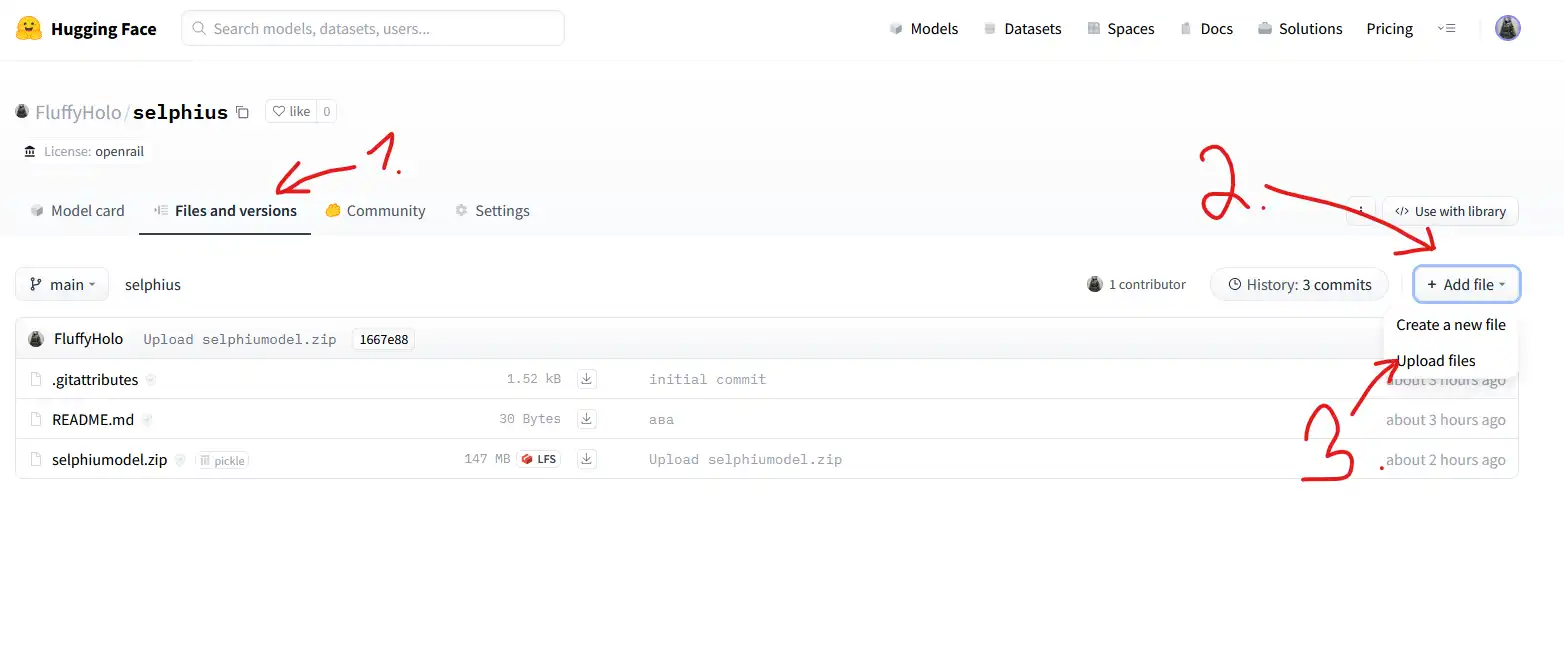The image size is (1564, 660).
Task: Show the security shield icon for .gitattributes
Action: click(x=151, y=379)
